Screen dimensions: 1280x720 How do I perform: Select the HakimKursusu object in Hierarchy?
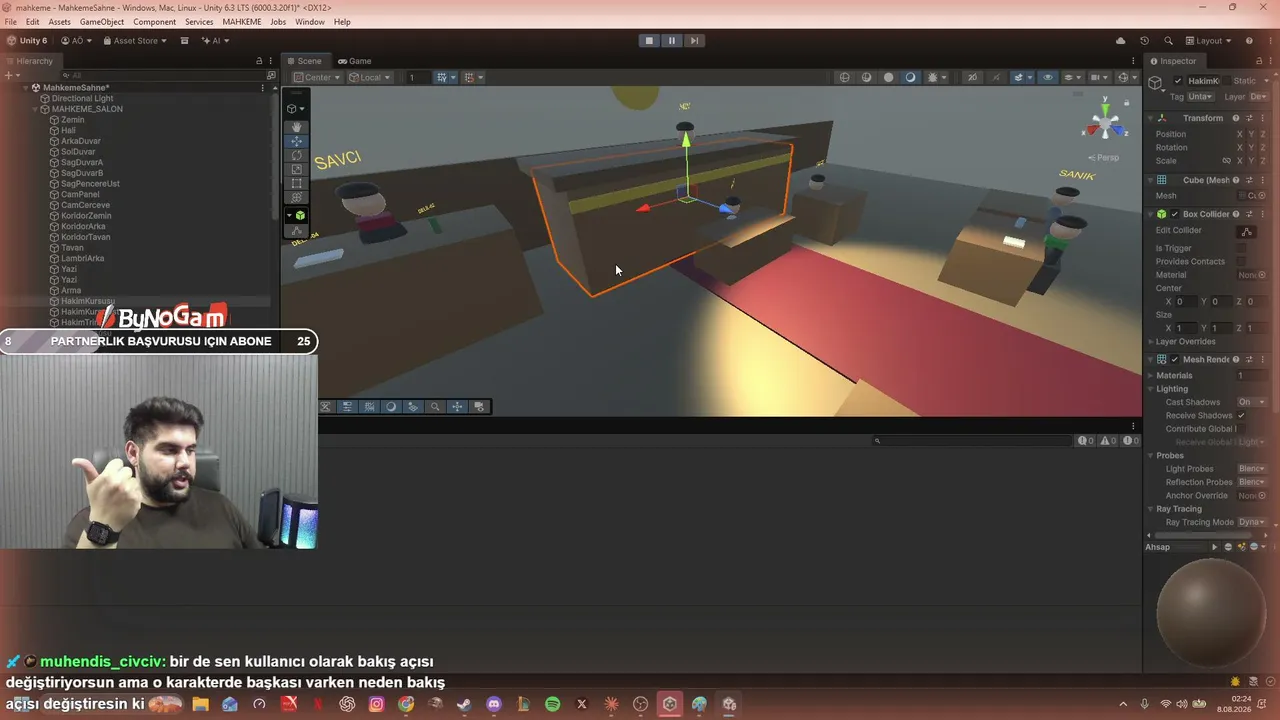click(x=88, y=301)
